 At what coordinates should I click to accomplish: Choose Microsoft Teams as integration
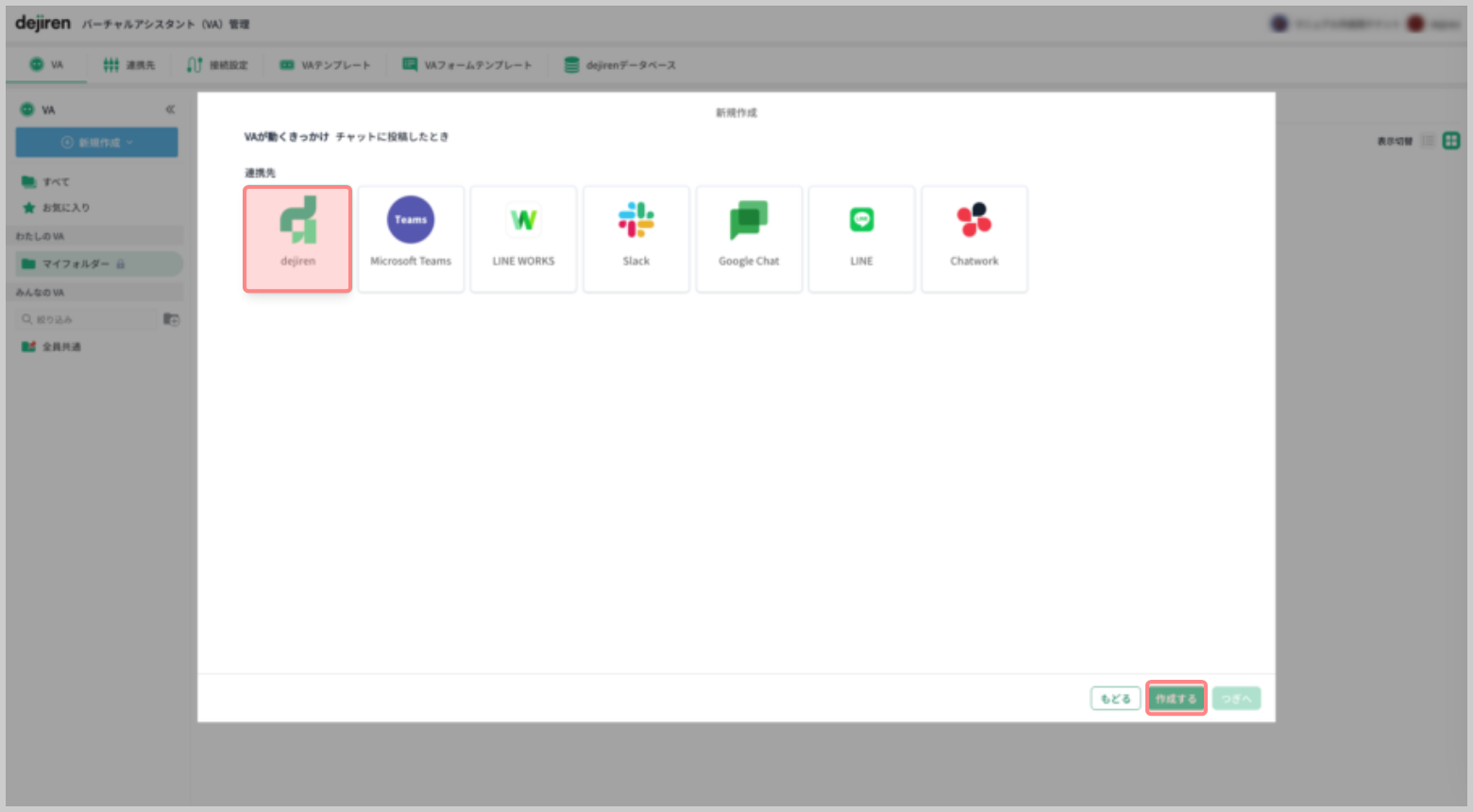pyautogui.click(x=411, y=239)
